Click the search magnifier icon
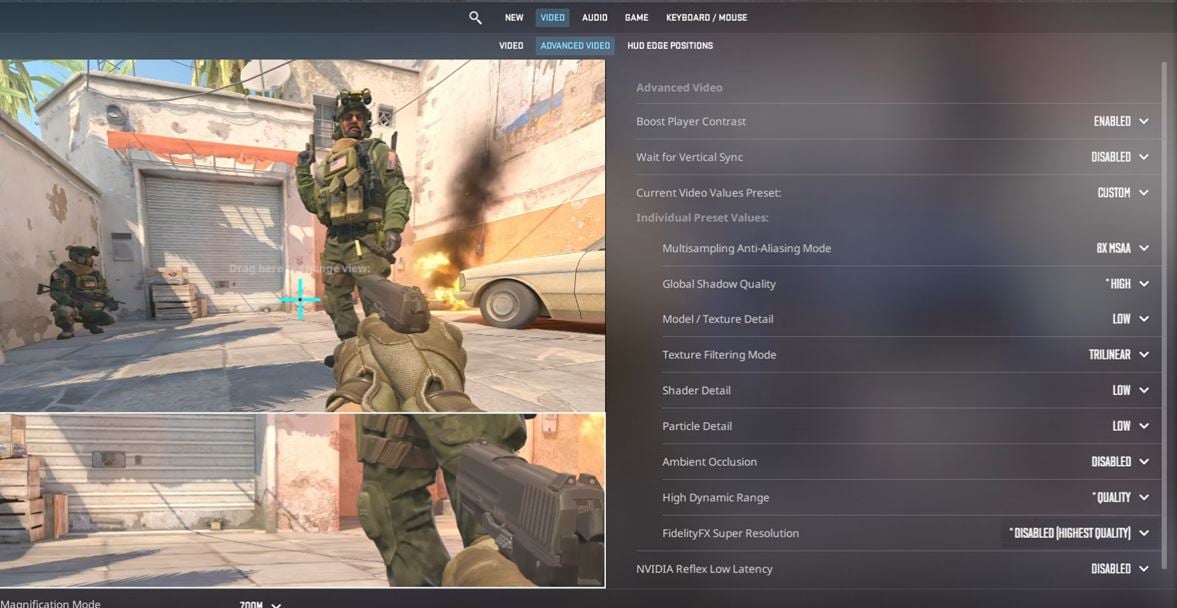The height and width of the screenshot is (608, 1177). coord(475,17)
